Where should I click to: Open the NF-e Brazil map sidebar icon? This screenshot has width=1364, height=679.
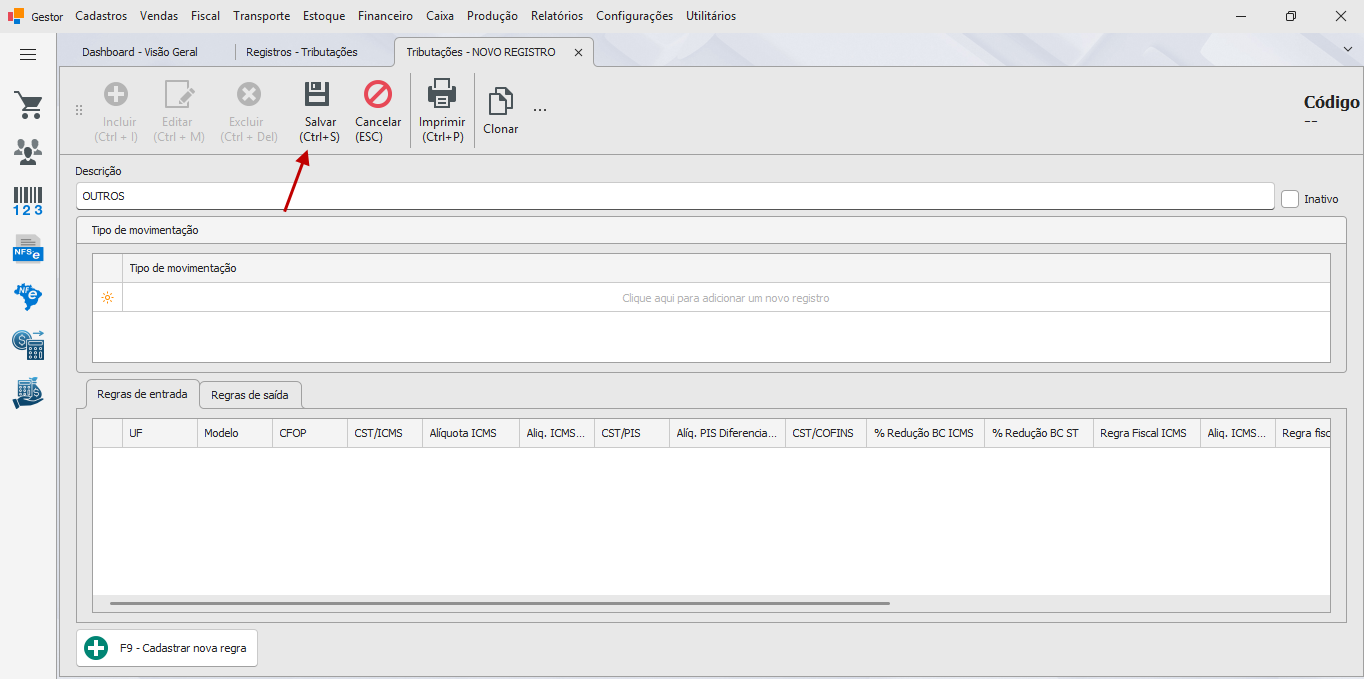click(x=28, y=296)
